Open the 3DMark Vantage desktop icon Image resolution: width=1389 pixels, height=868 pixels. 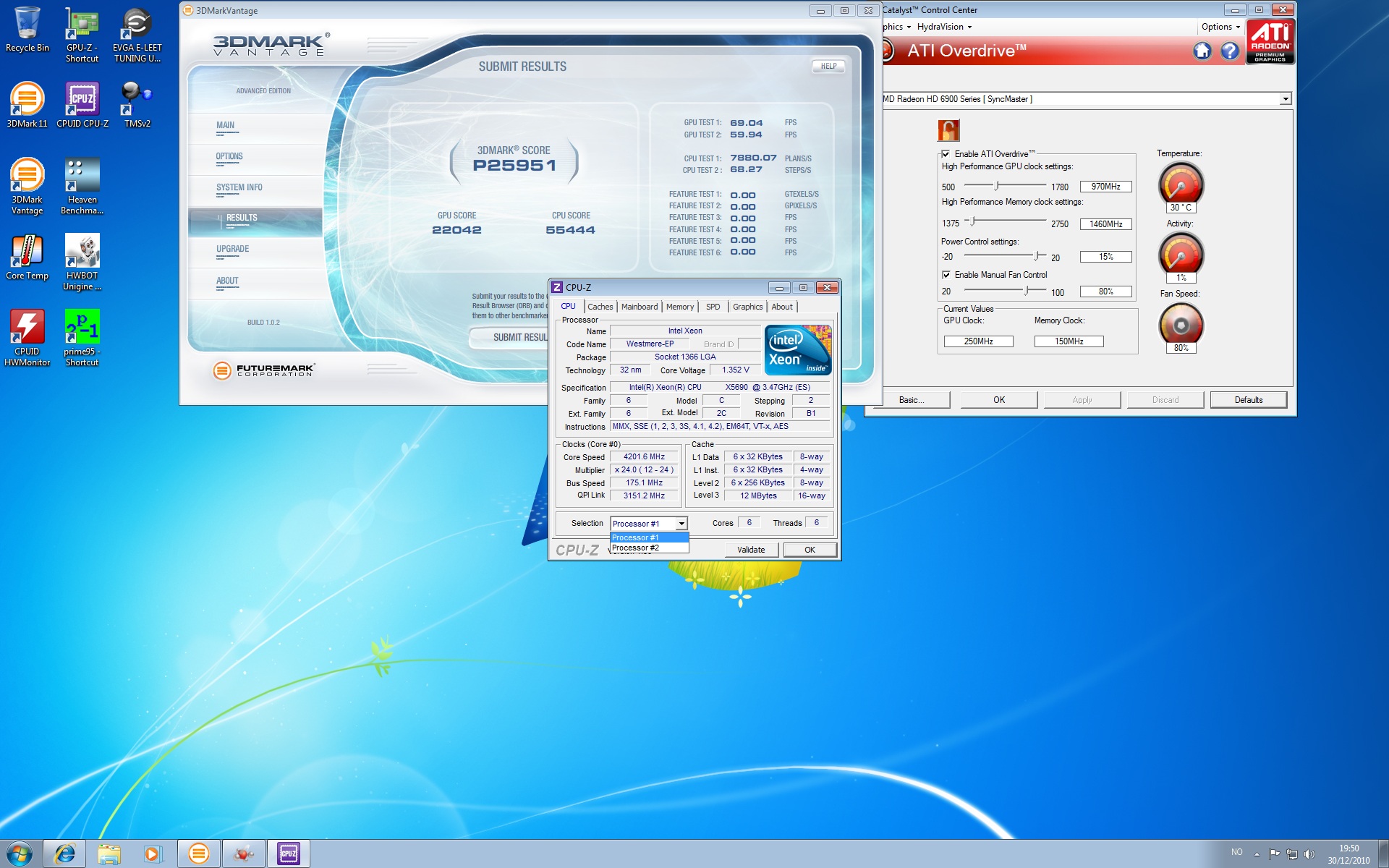click(x=27, y=186)
